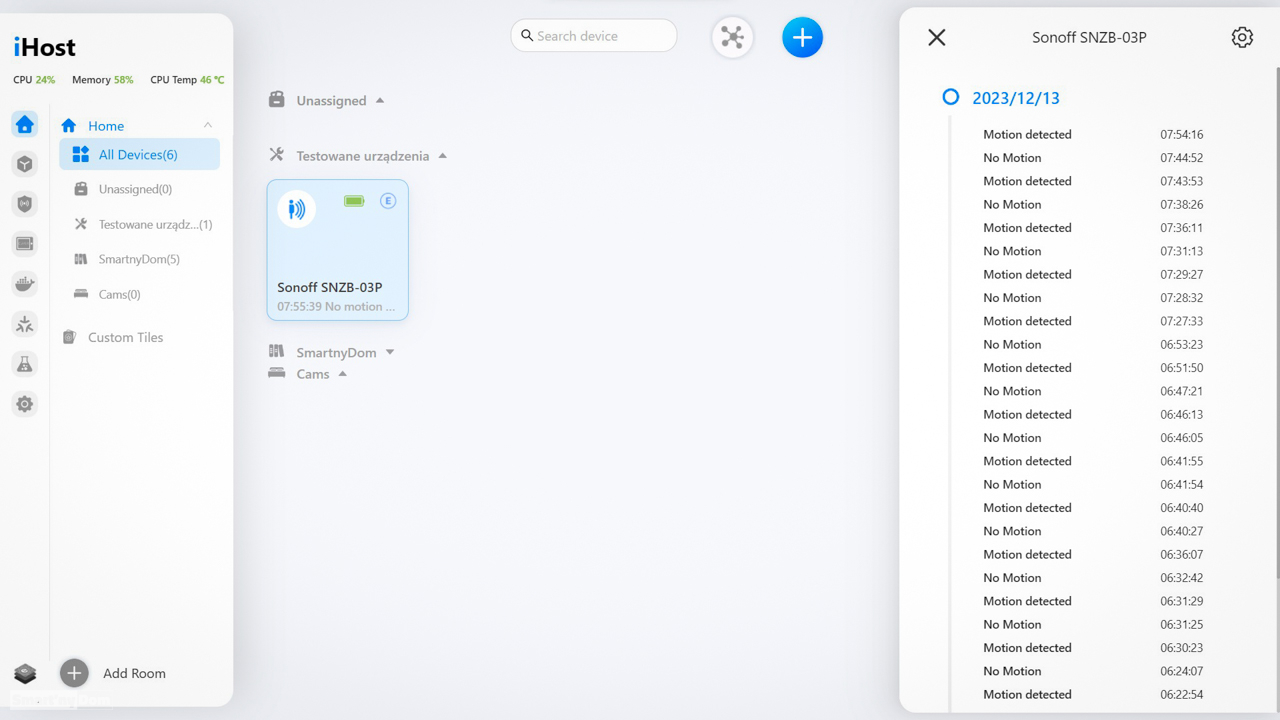
Task: Collapse the Testowane urządzenia section arrow
Action: tap(443, 156)
